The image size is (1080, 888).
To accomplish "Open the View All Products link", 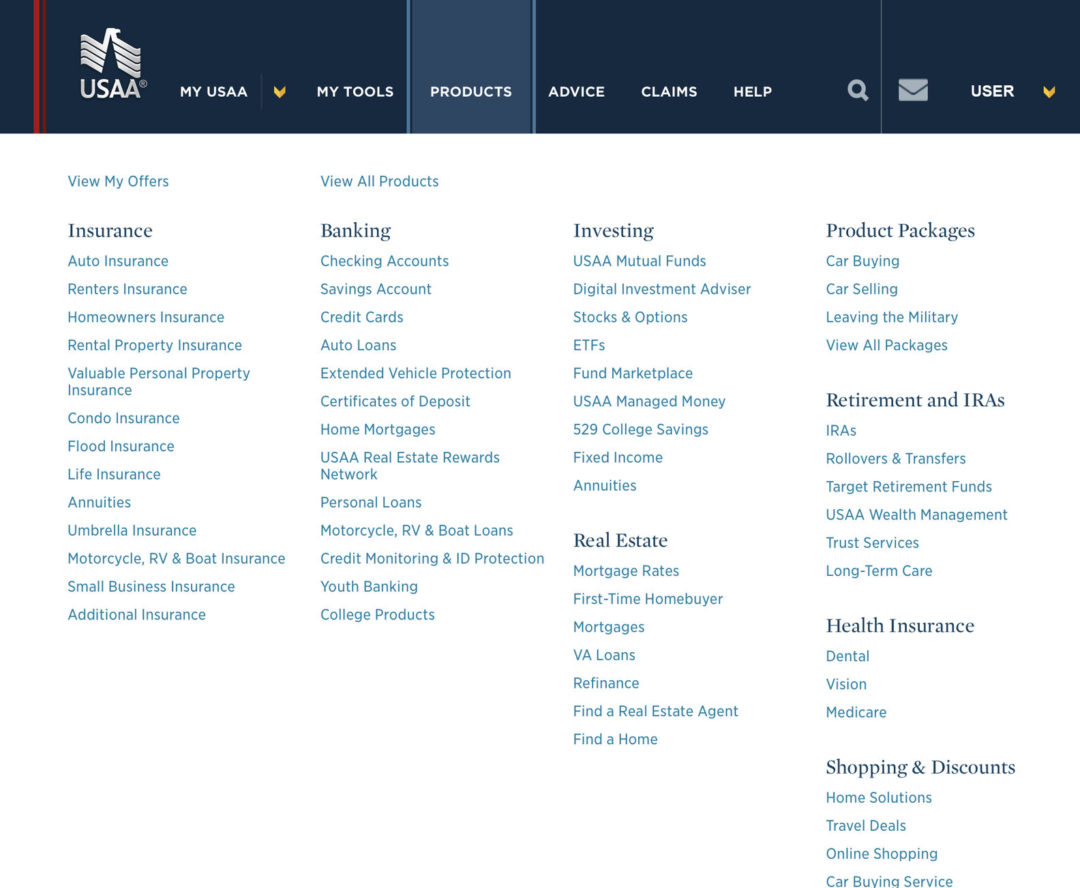I will [379, 181].
